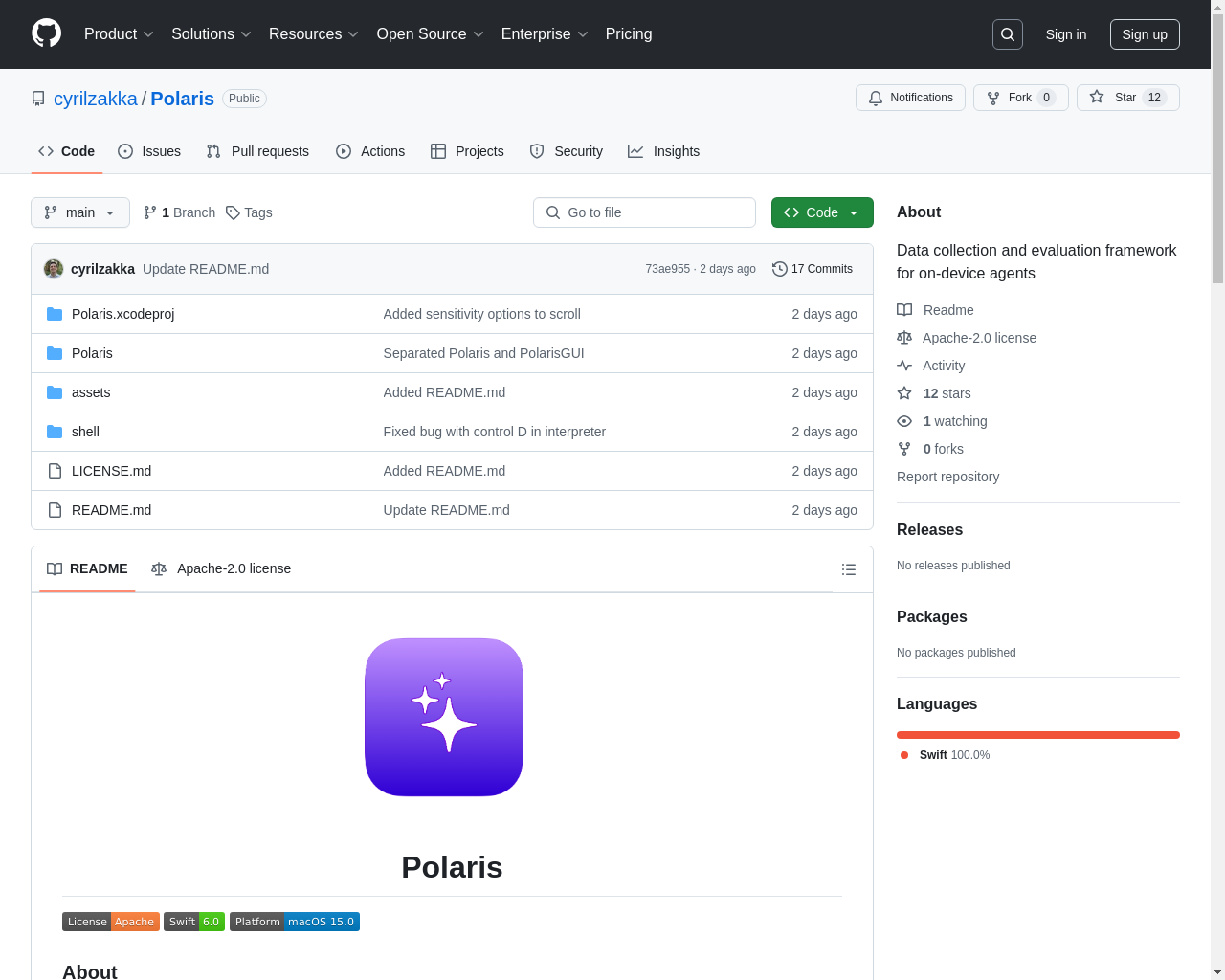Expand the Resources menu
This screenshot has width=1225, height=980.
click(314, 34)
